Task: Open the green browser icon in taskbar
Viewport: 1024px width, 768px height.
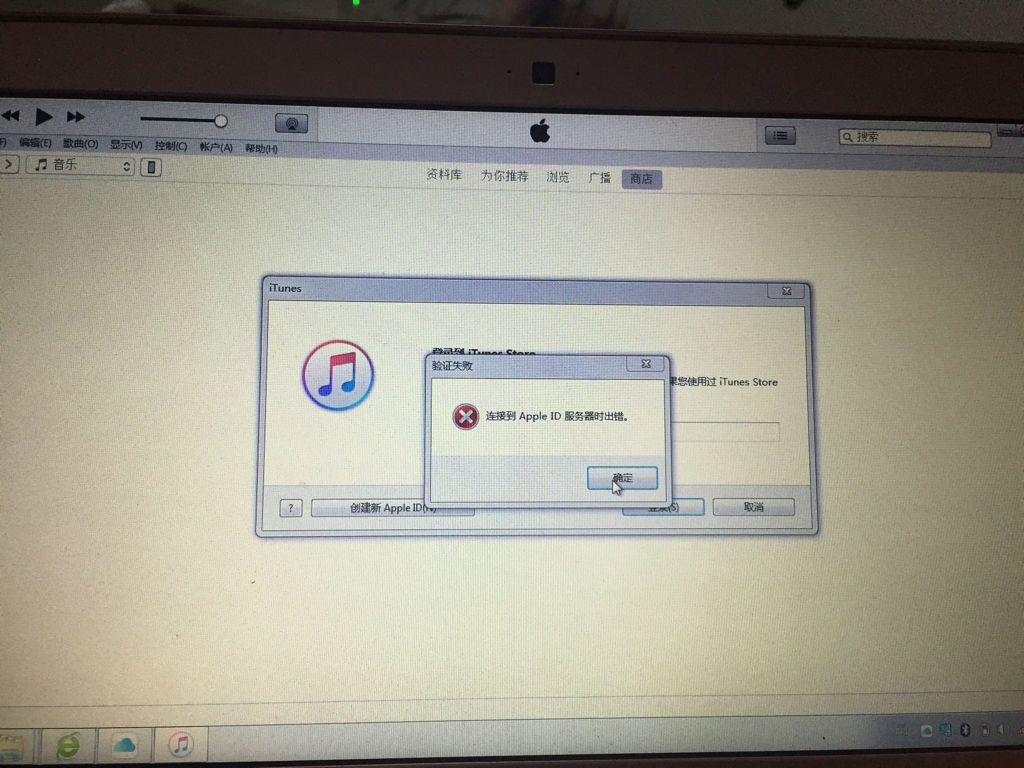Action: point(68,745)
